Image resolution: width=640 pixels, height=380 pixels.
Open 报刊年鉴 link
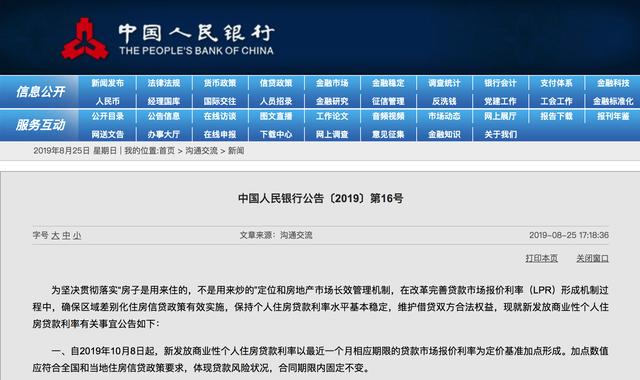(613, 116)
